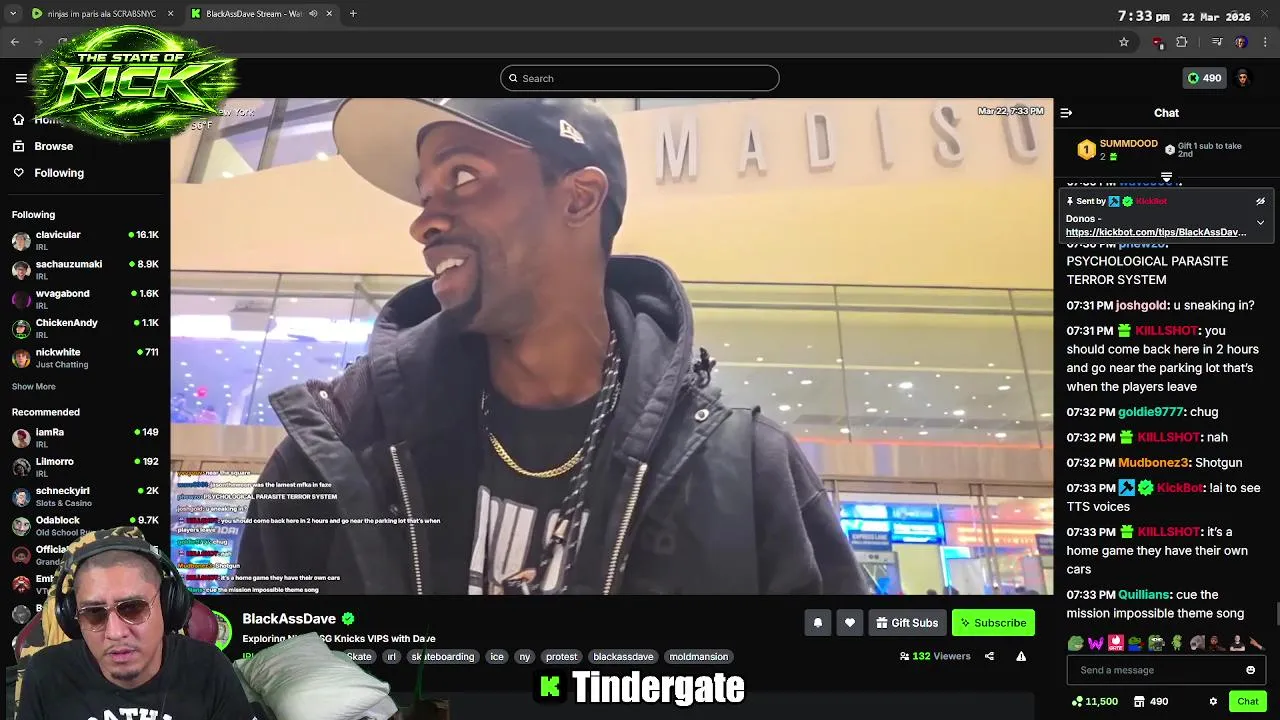Open the 490 Kicks balance in header
1280x720 pixels.
pos(1204,78)
